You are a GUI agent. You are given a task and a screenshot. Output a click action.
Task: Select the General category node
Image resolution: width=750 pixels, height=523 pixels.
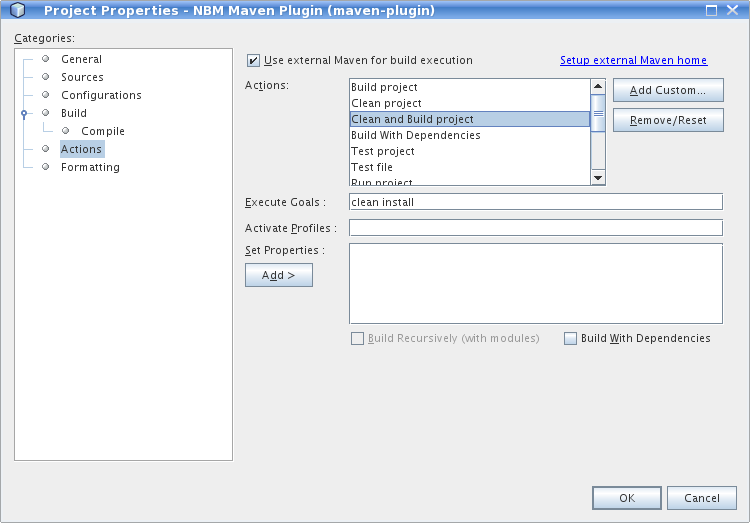click(81, 59)
